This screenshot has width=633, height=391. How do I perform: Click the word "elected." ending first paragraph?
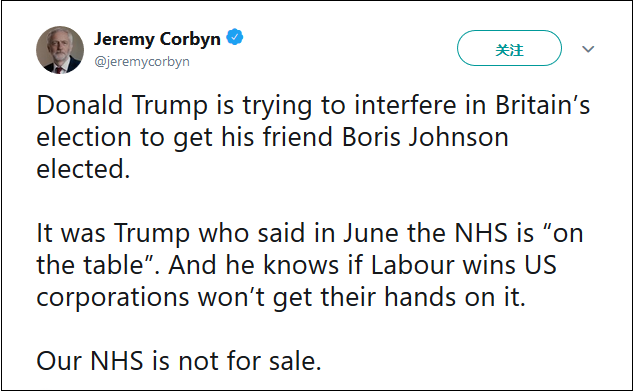pyautogui.click(x=83, y=169)
